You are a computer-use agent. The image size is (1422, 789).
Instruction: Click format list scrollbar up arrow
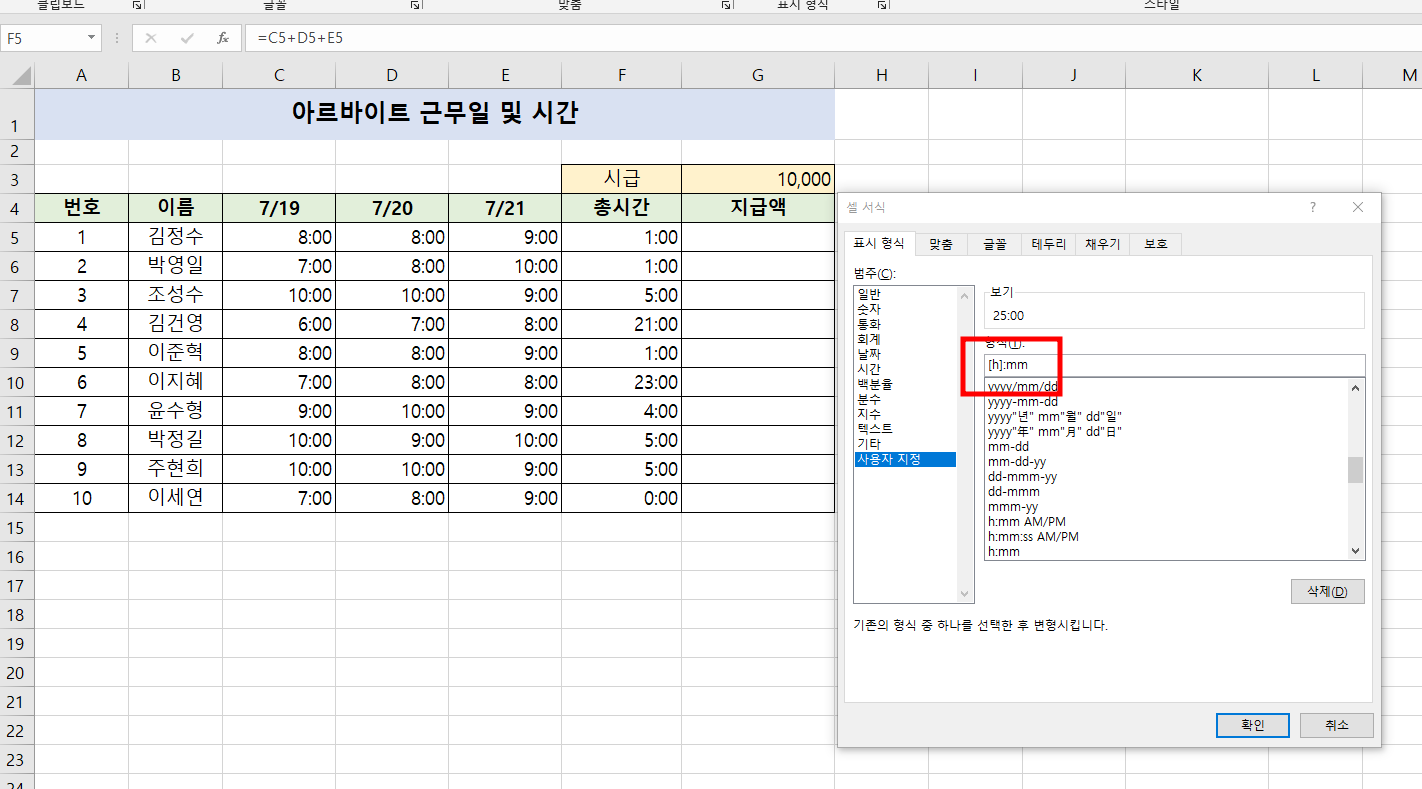[1356, 388]
